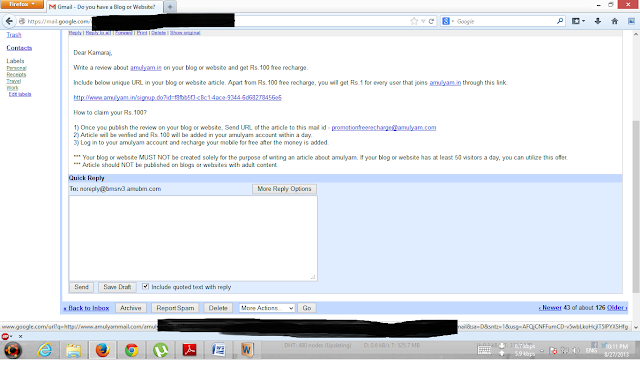Click the volume speaker tray icon
This screenshot has height=365, width=640.
(x=576, y=350)
